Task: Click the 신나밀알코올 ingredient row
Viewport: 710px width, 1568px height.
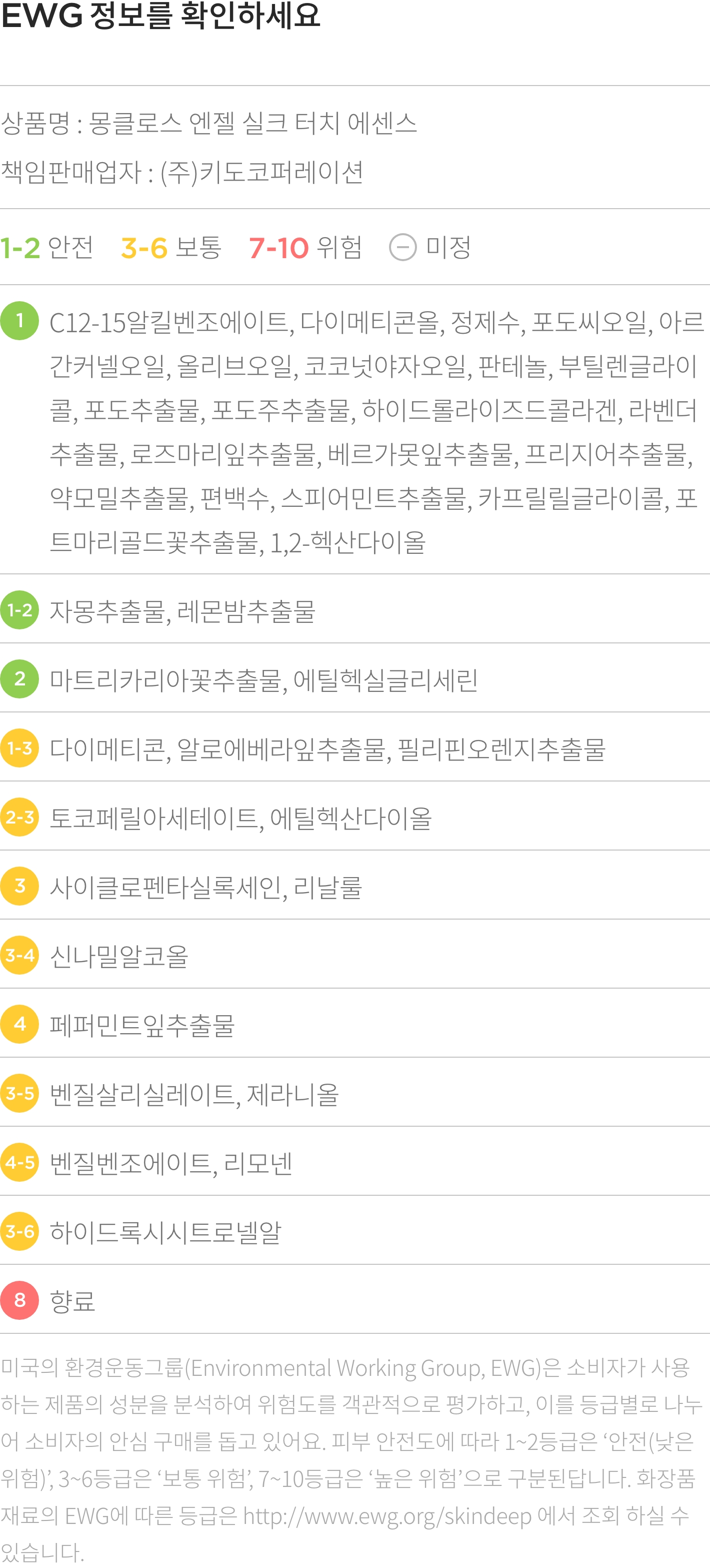Action: pos(354,955)
